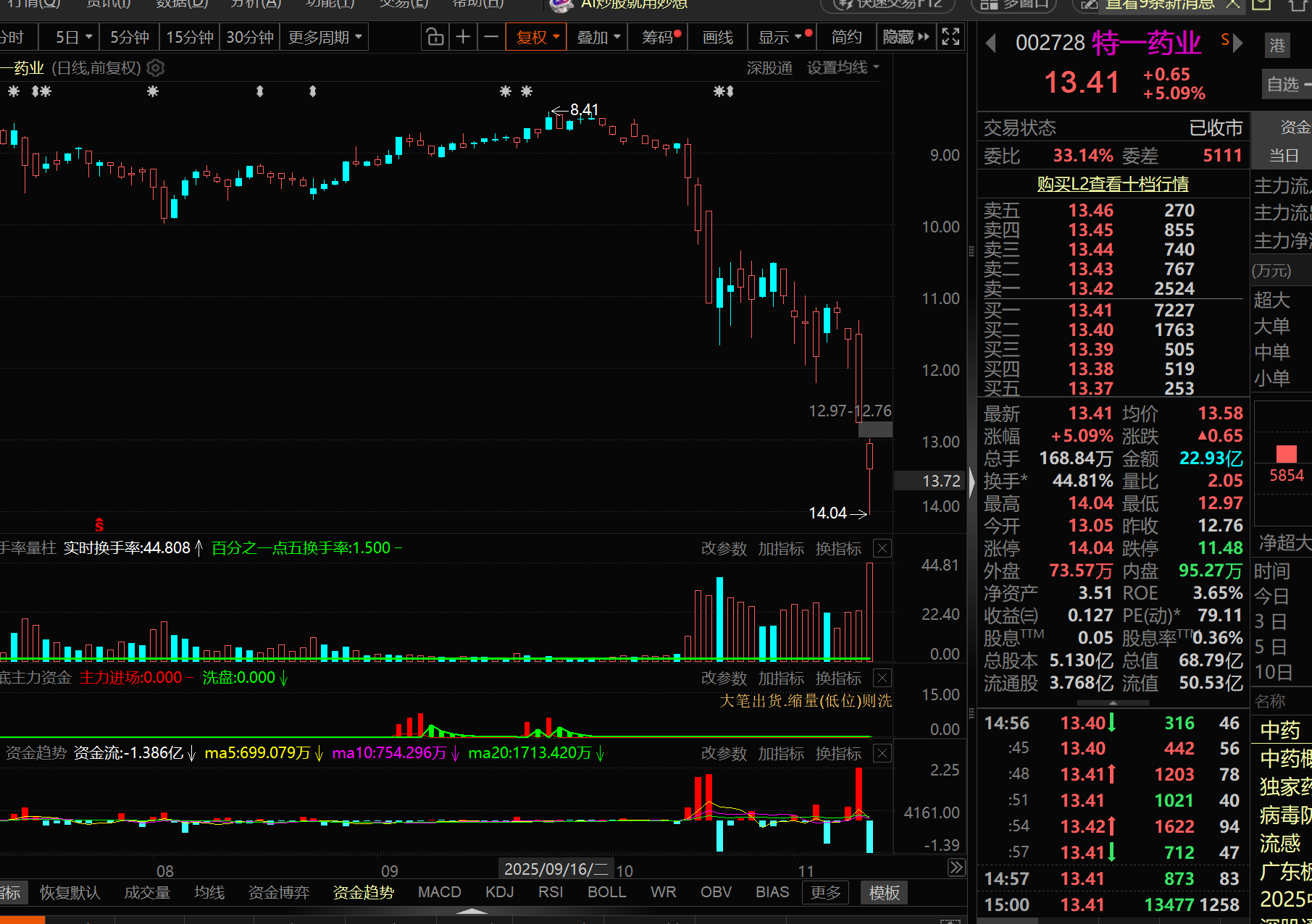Screen dimensions: 1312x924
Task: Select OBV indicator tab
Action: (x=716, y=892)
